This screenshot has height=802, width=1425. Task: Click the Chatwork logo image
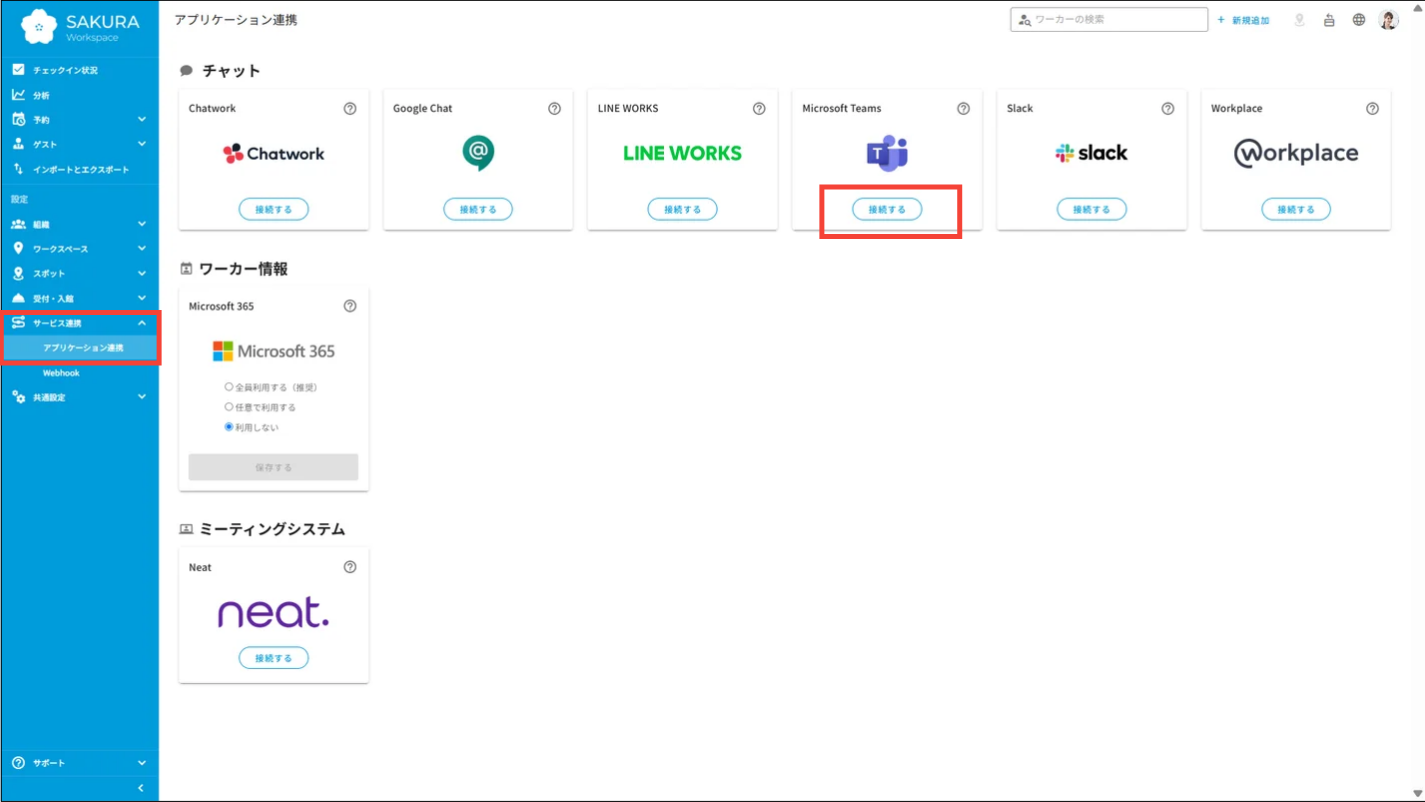(x=274, y=153)
